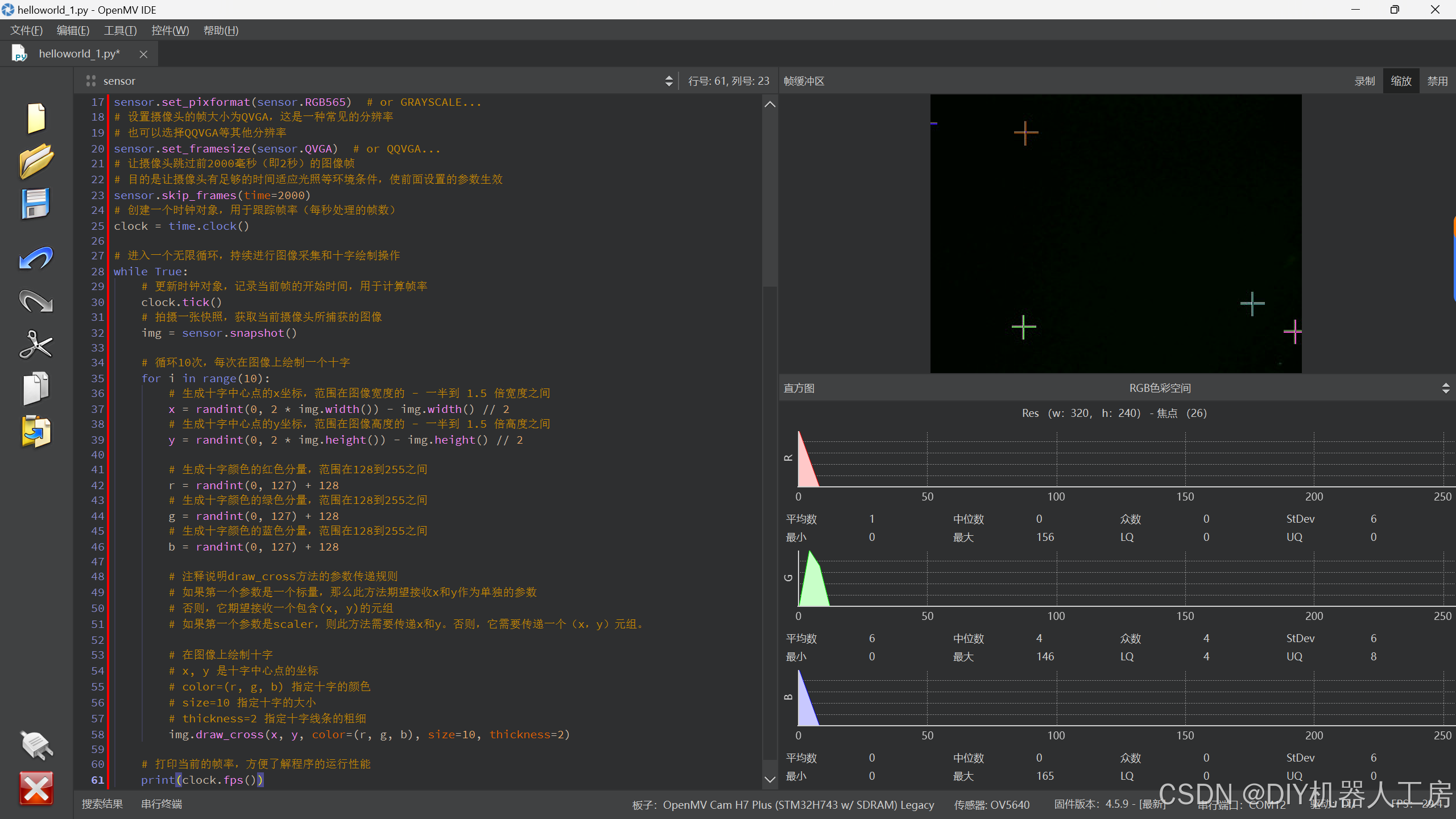1456x819 pixels.
Task: Open the 工具(T) menu
Action: [x=120, y=30]
